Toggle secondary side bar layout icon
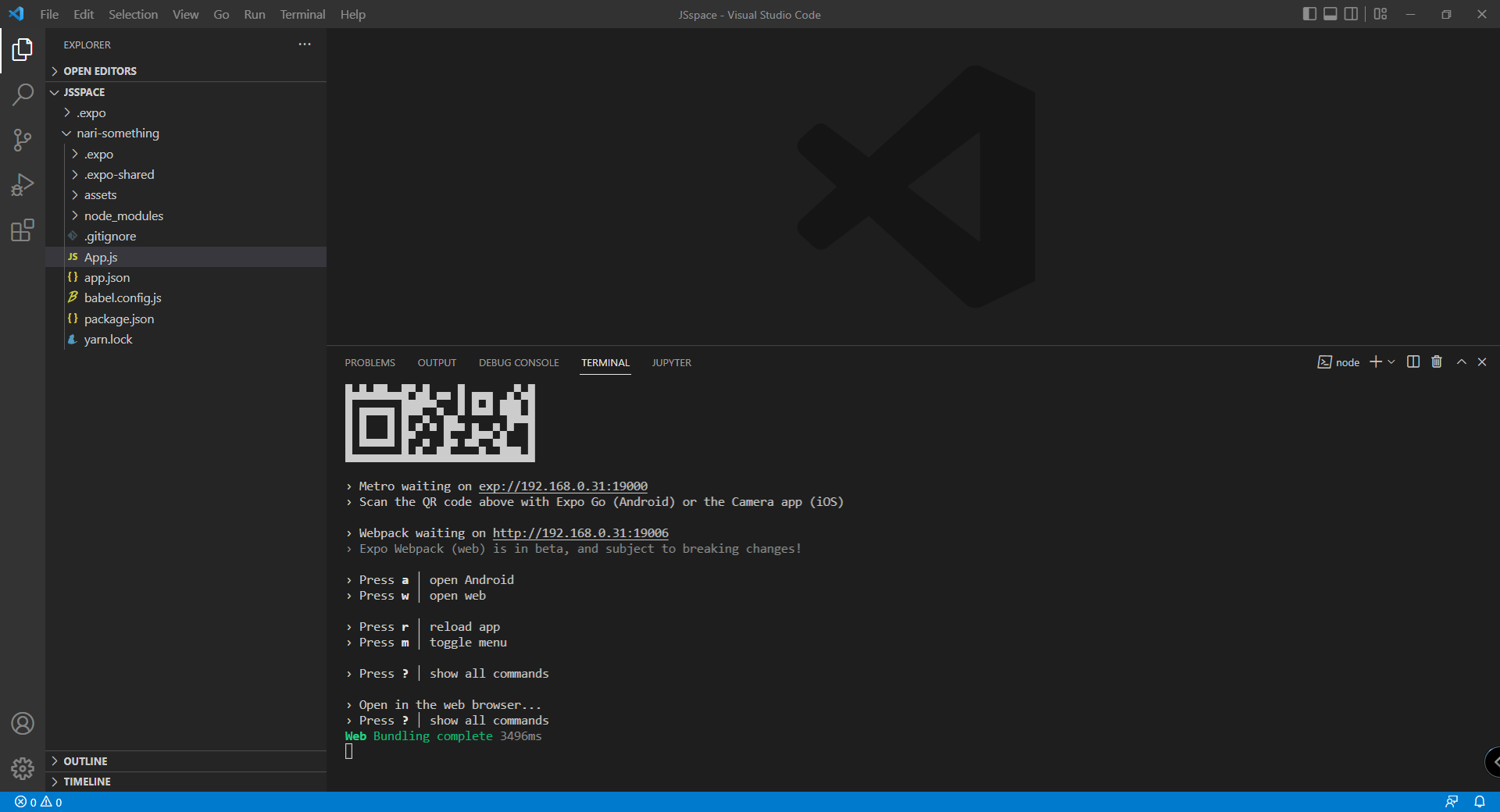The image size is (1500, 812). point(1351,14)
